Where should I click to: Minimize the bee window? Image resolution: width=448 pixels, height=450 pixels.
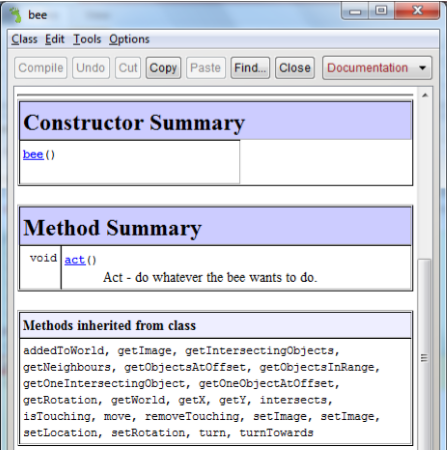(355, 11)
